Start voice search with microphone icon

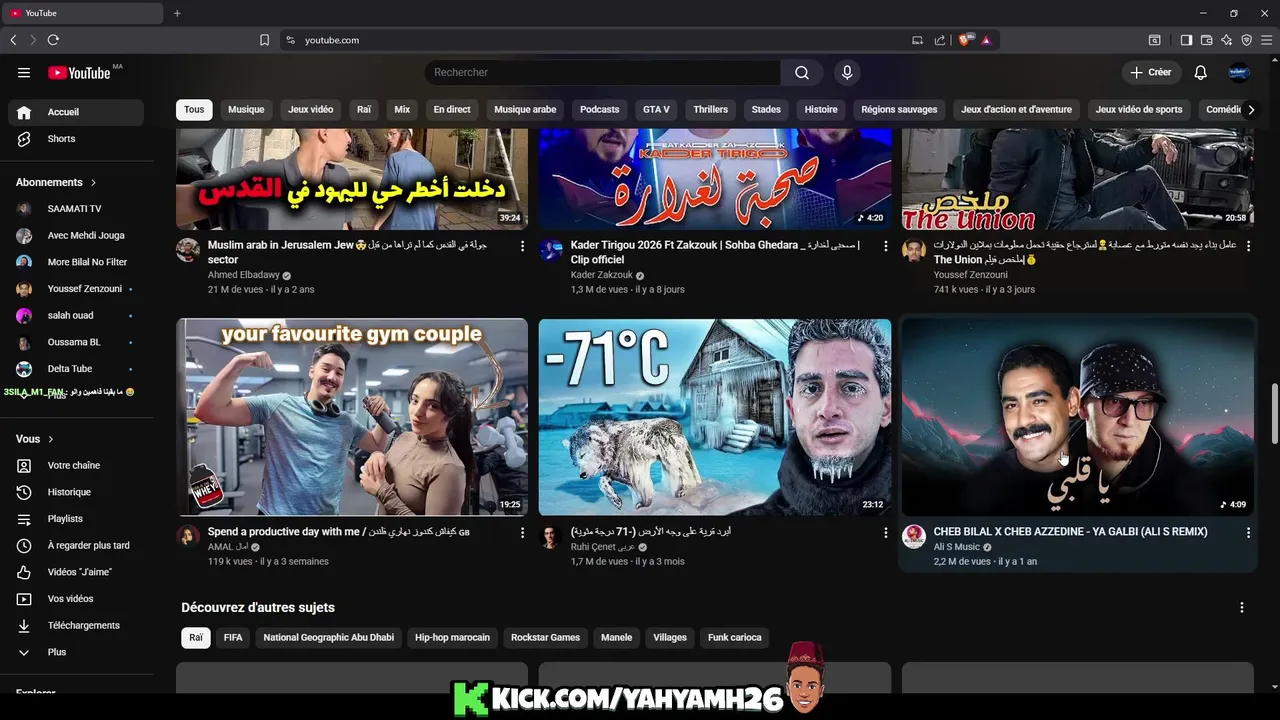pyautogui.click(x=847, y=72)
